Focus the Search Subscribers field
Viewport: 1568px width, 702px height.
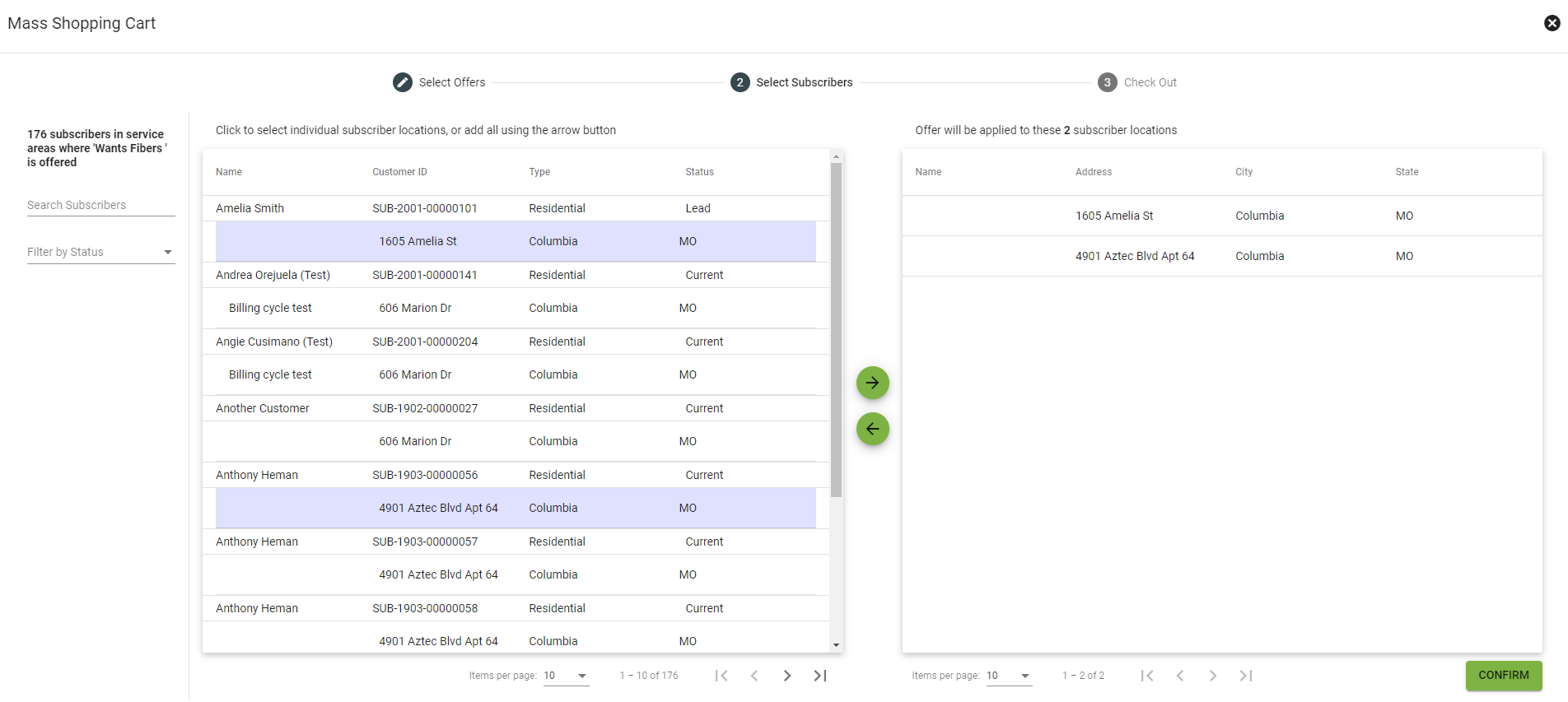[101, 205]
